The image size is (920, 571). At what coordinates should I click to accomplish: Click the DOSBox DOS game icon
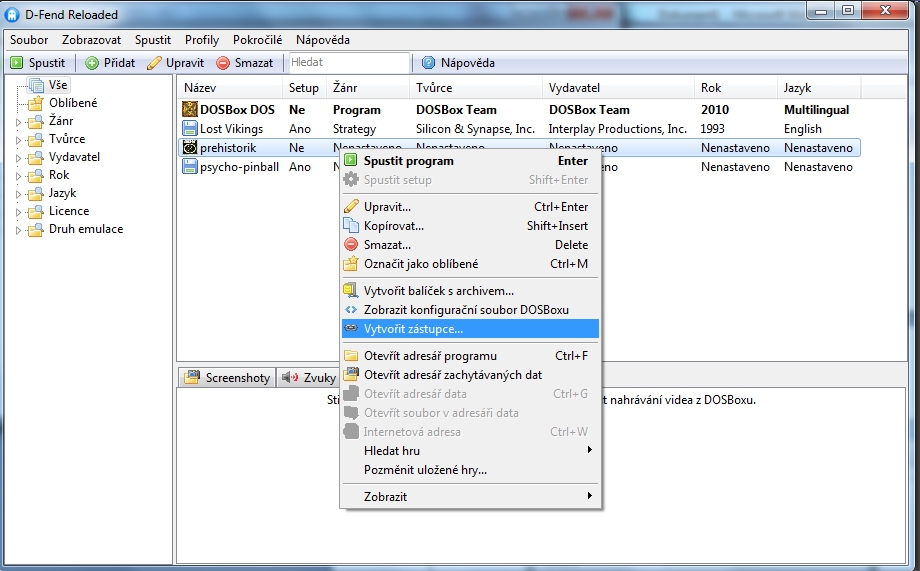click(x=190, y=110)
